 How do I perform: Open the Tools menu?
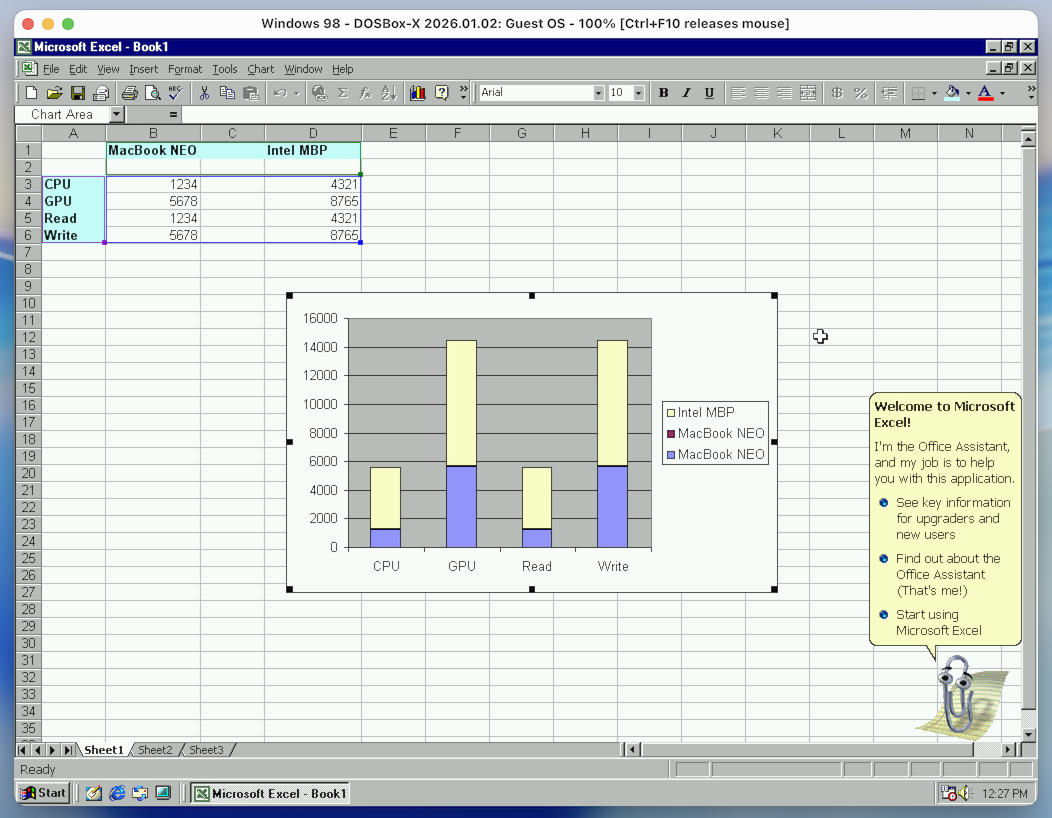(x=225, y=69)
